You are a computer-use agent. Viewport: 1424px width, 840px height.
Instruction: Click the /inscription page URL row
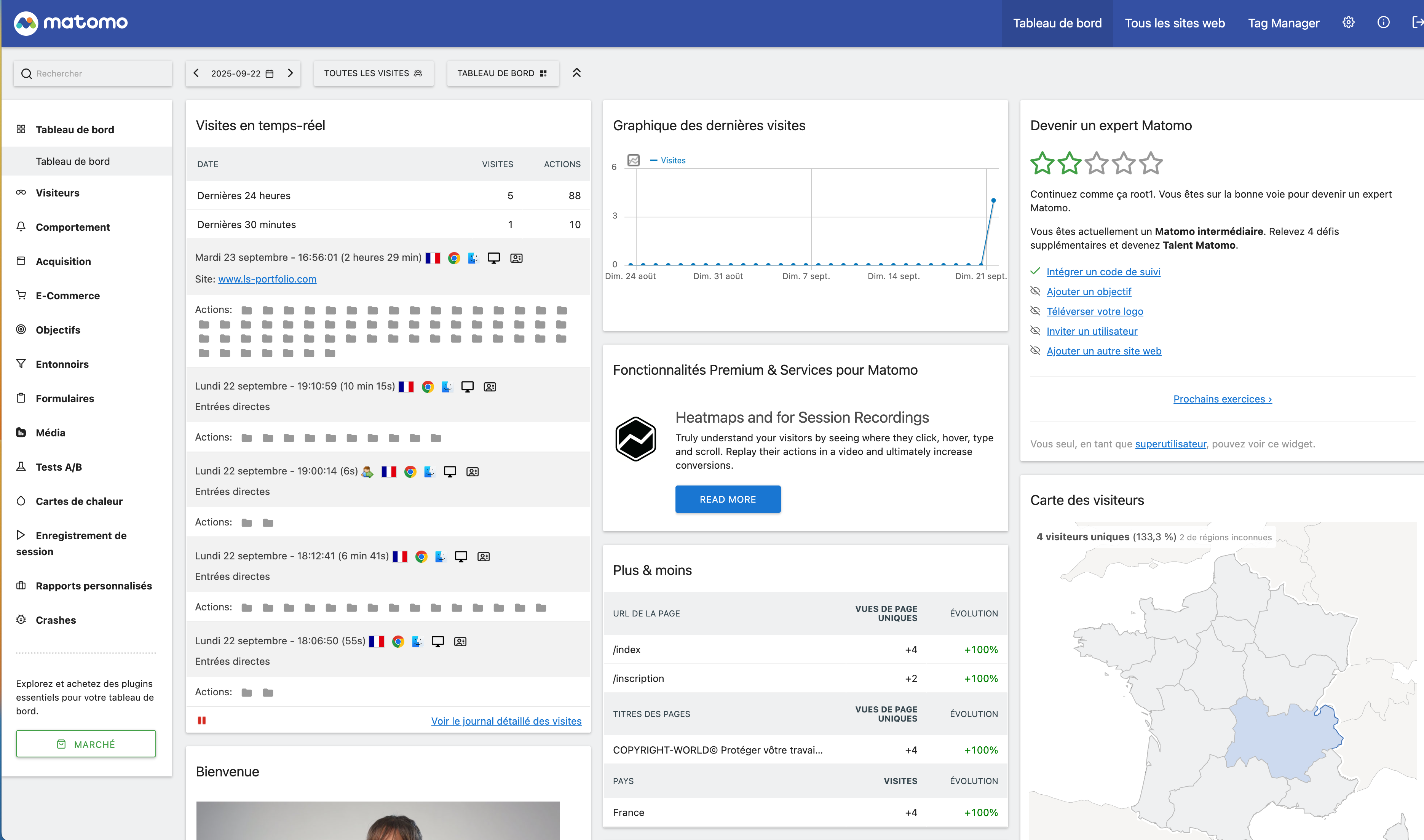pos(805,678)
